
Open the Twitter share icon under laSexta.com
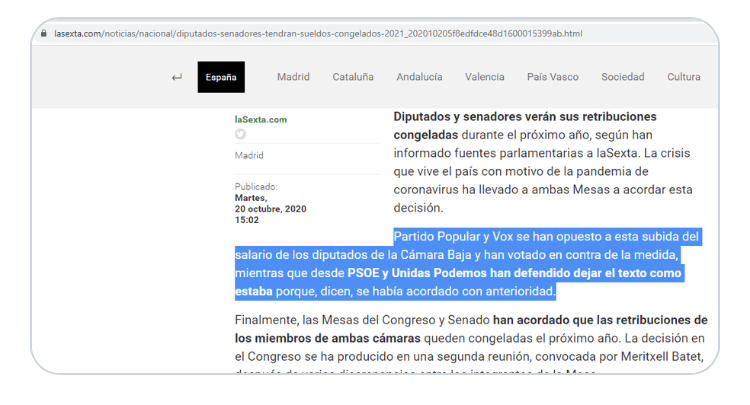click(240, 134)
